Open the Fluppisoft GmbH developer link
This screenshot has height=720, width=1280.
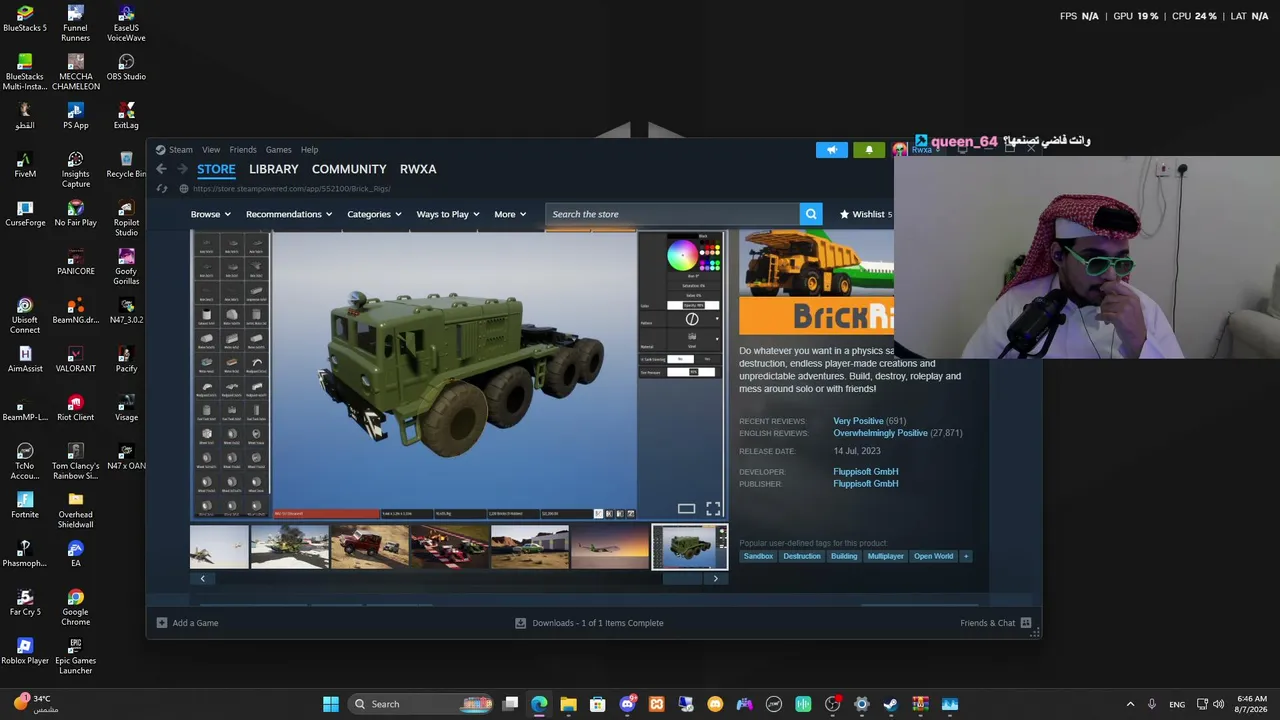point(866,472)
